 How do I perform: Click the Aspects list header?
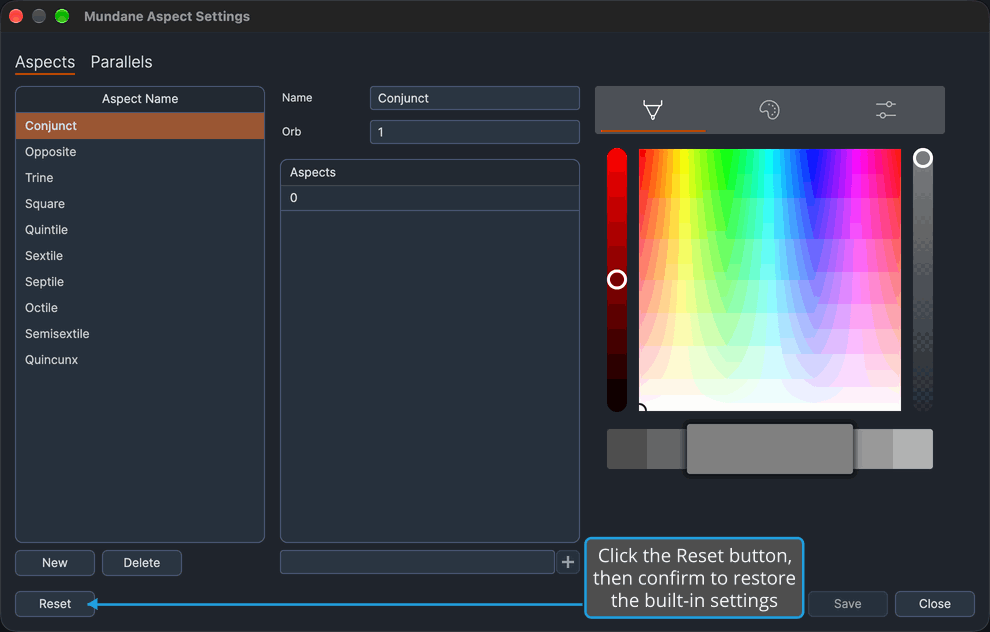click(429, 172)
